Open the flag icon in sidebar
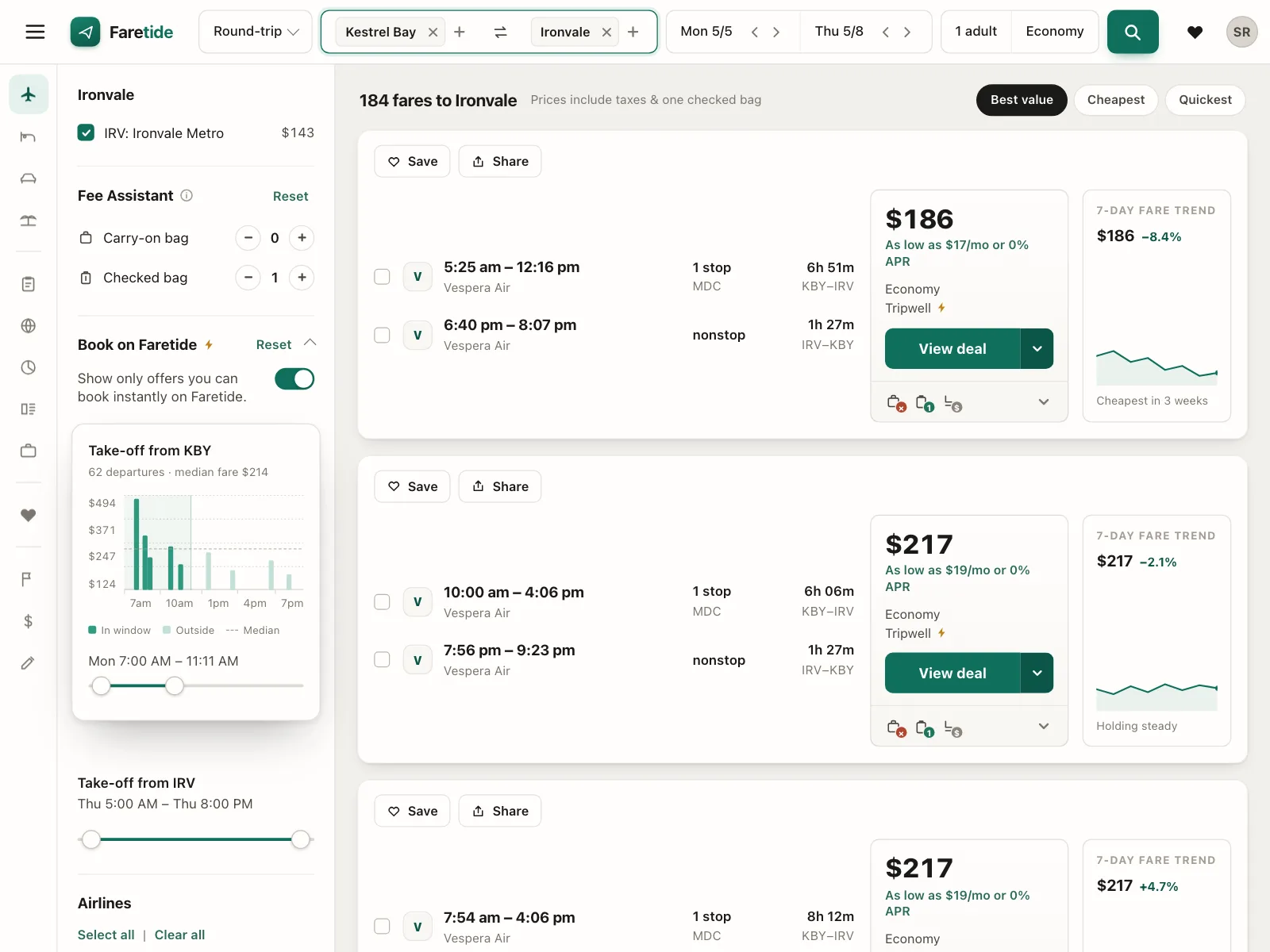The width and height of the screenshot is (1270, 952). pos(29,579)
